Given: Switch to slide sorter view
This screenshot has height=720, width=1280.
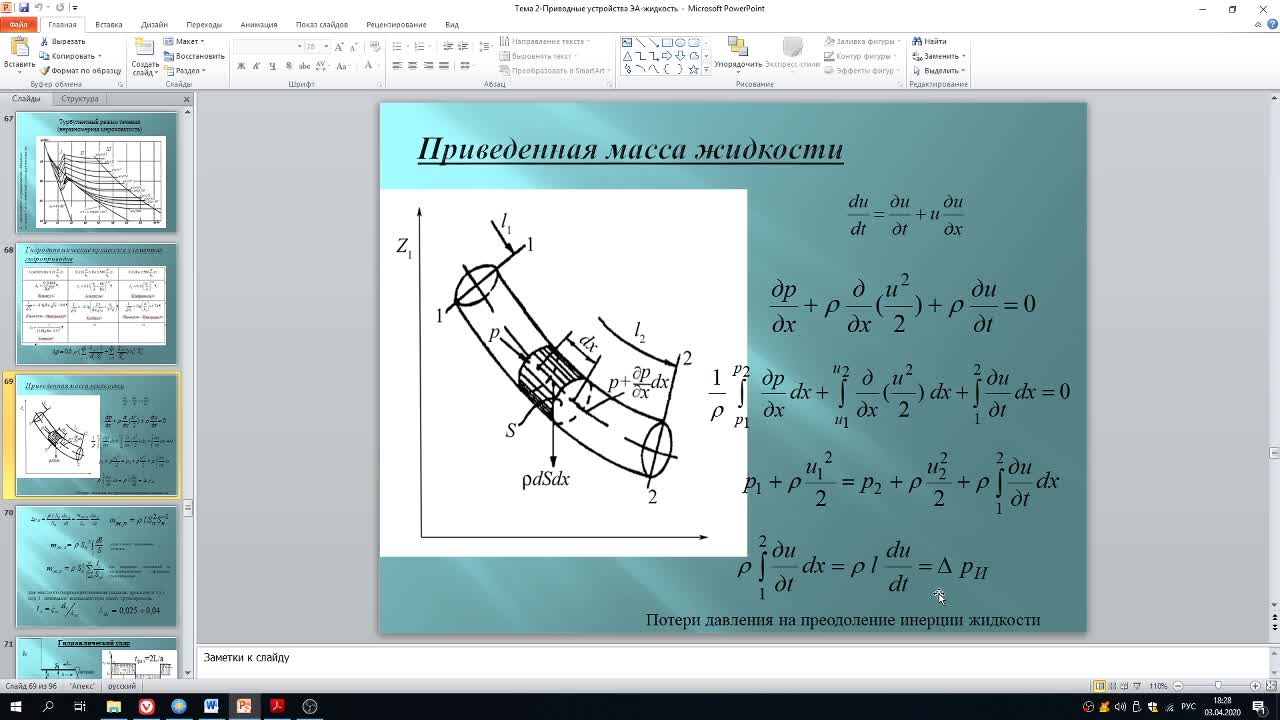Looking at the screenshot, I should click(x=1113, y=686).
